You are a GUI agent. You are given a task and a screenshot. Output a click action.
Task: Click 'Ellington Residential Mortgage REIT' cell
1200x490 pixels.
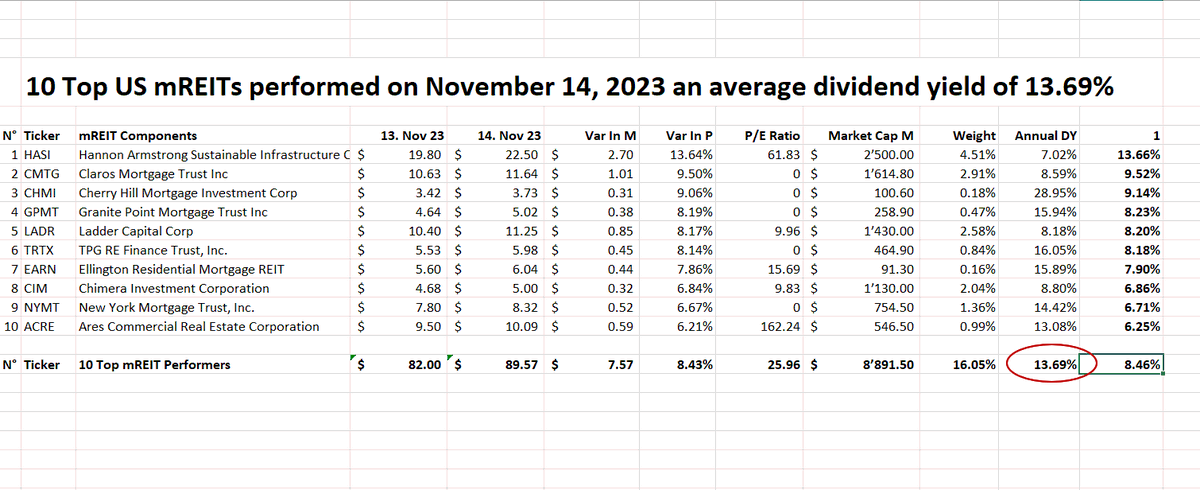tap(181, 269)
